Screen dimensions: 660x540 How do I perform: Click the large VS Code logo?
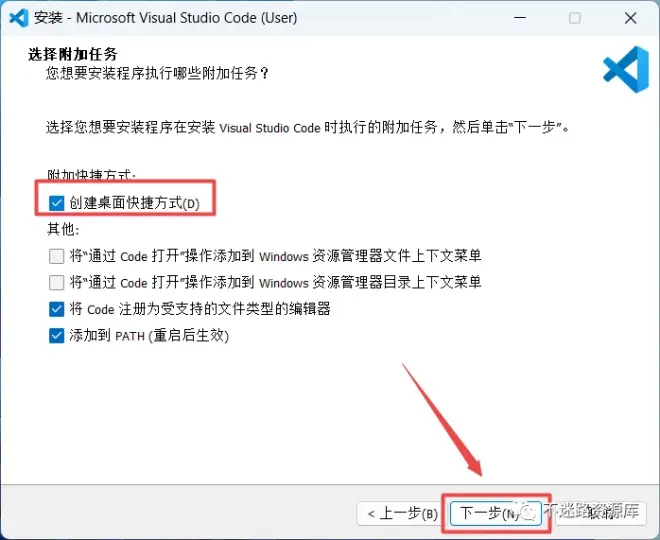click(x=626, y=69)
